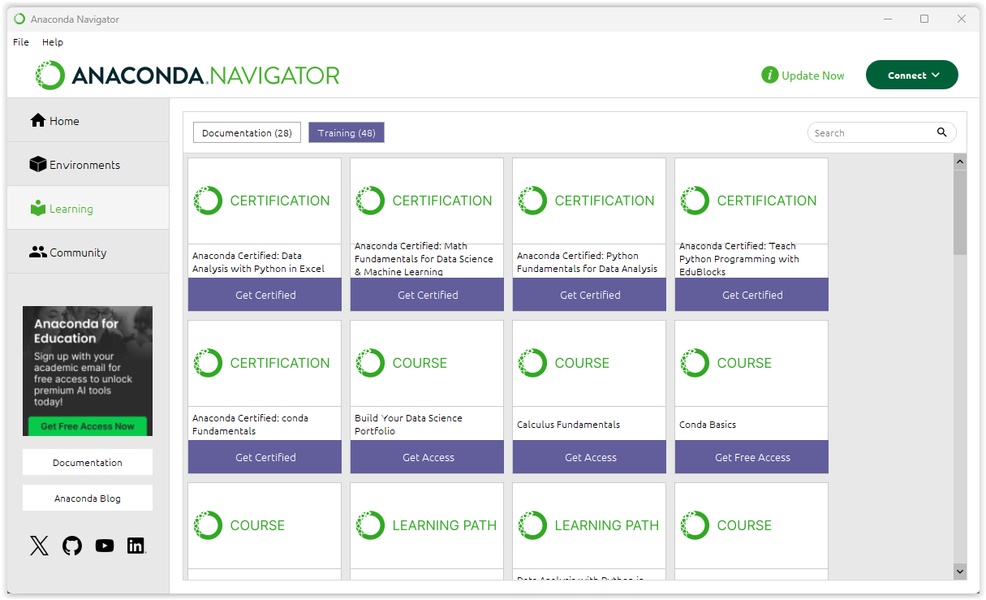Click into the Search input field

[870, 133]
